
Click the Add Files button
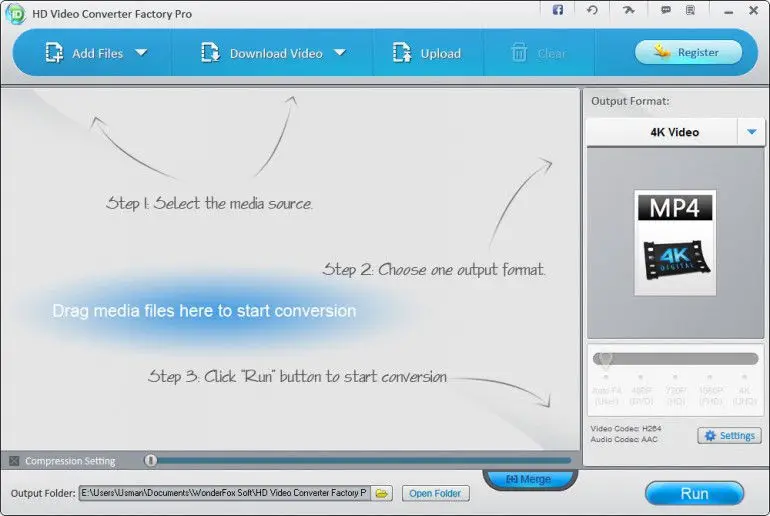click(84, 53)
